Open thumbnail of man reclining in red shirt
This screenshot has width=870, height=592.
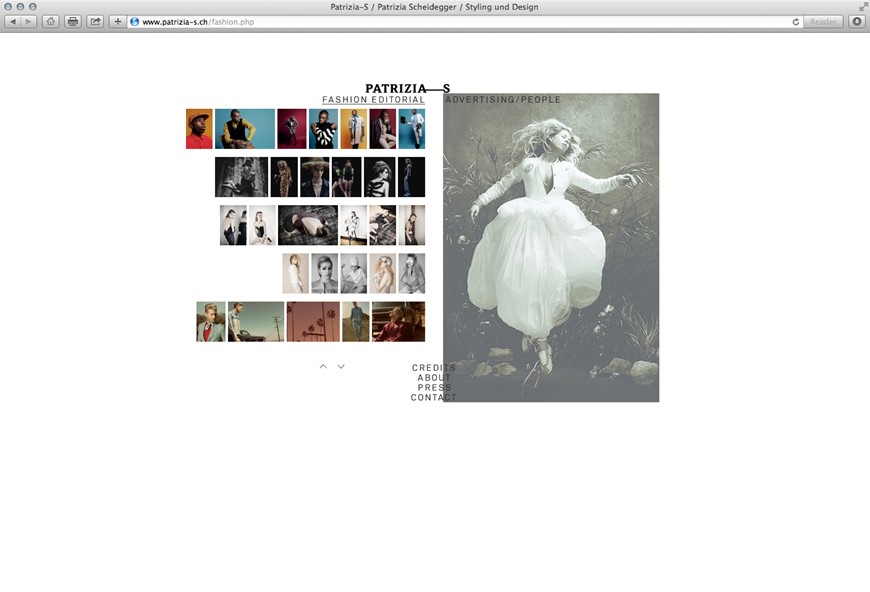click(398, 322)
